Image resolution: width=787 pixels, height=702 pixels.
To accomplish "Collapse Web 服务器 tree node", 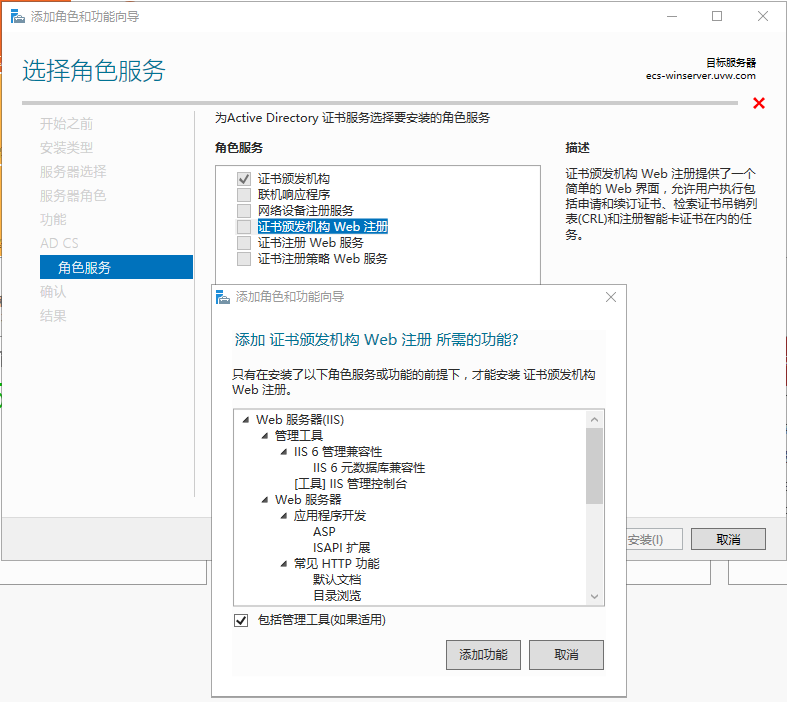I will click(x=265, y=500).
